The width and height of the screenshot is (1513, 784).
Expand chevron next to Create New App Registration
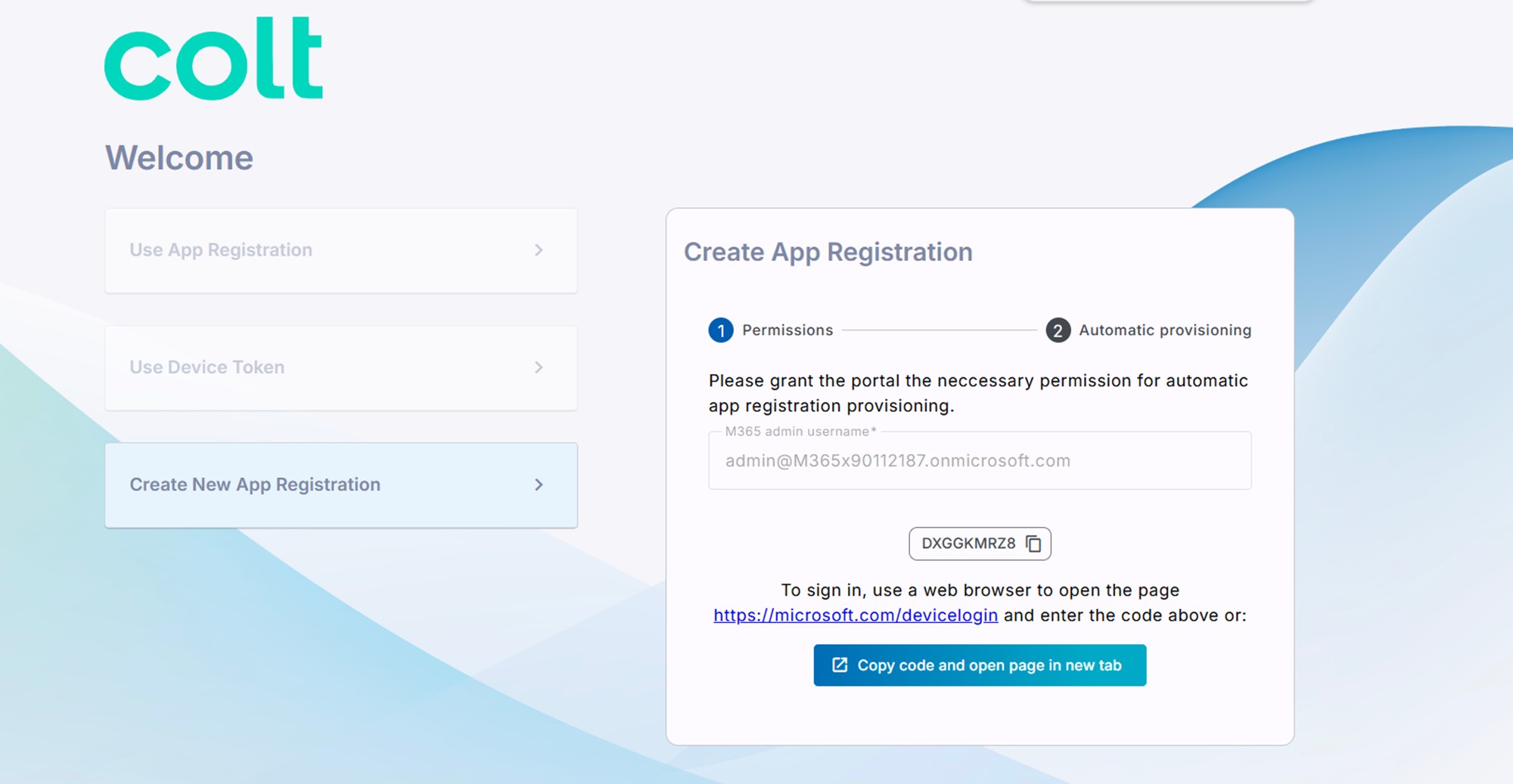click(539, 485)
